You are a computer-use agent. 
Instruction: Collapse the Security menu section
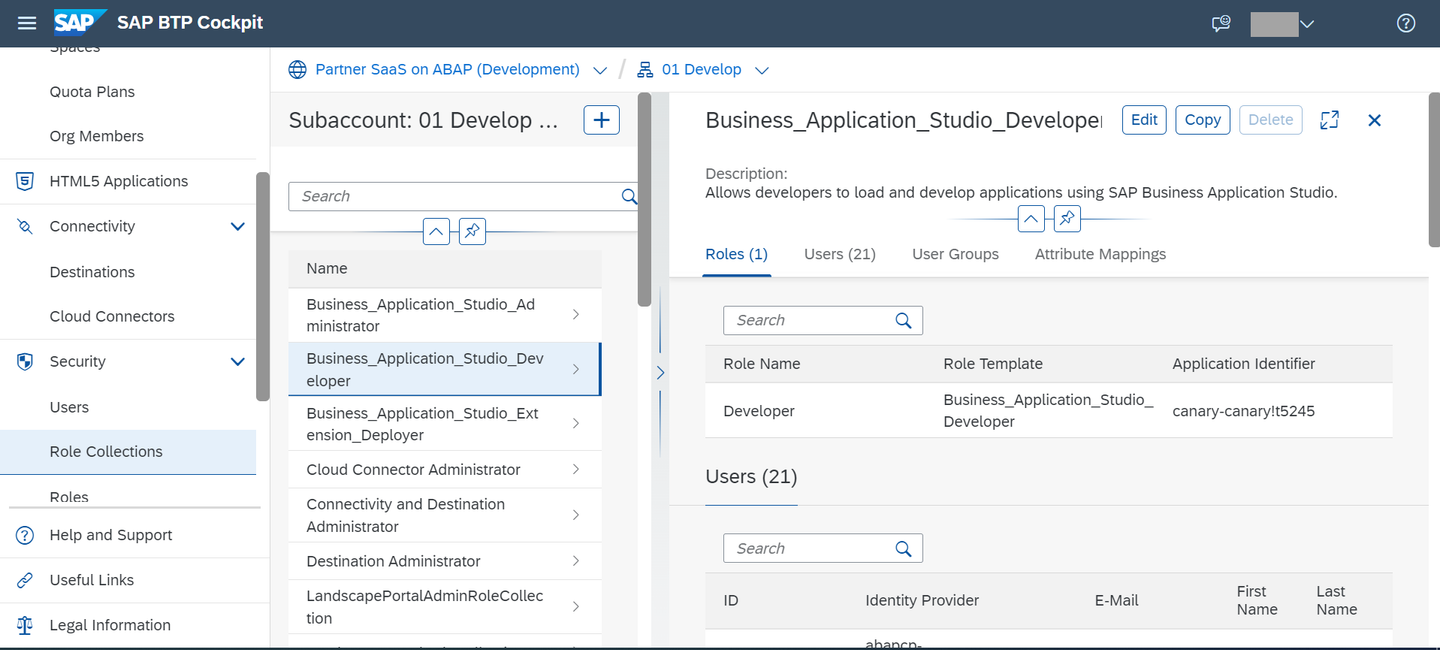click(x=238, y=362)
